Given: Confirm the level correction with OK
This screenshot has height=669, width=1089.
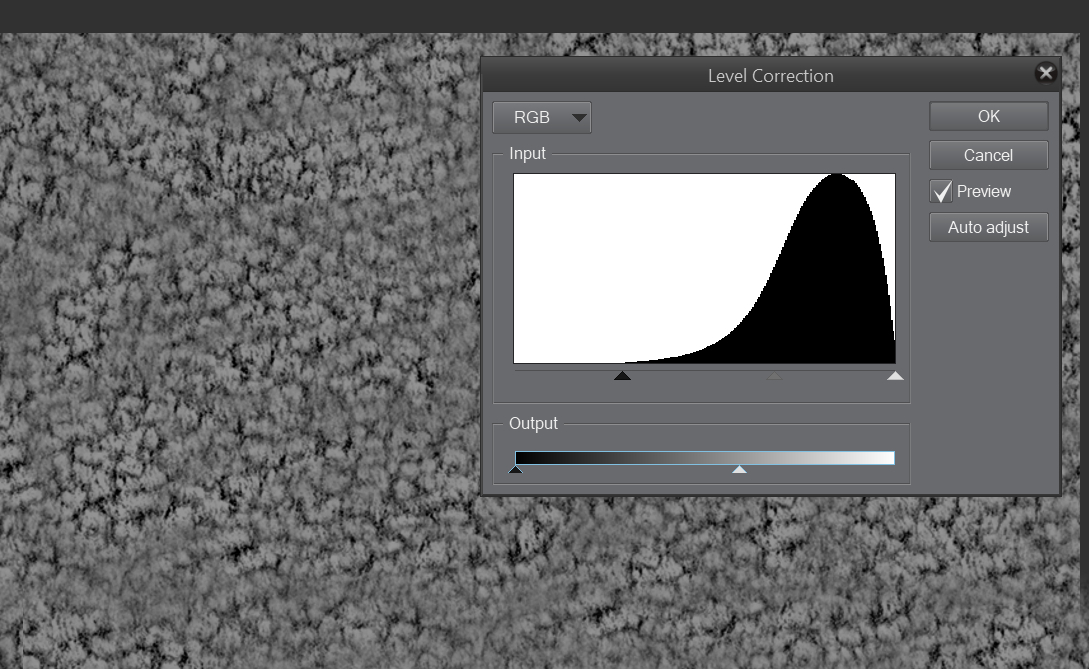Looking at the screenshot, I should (987, 115).
